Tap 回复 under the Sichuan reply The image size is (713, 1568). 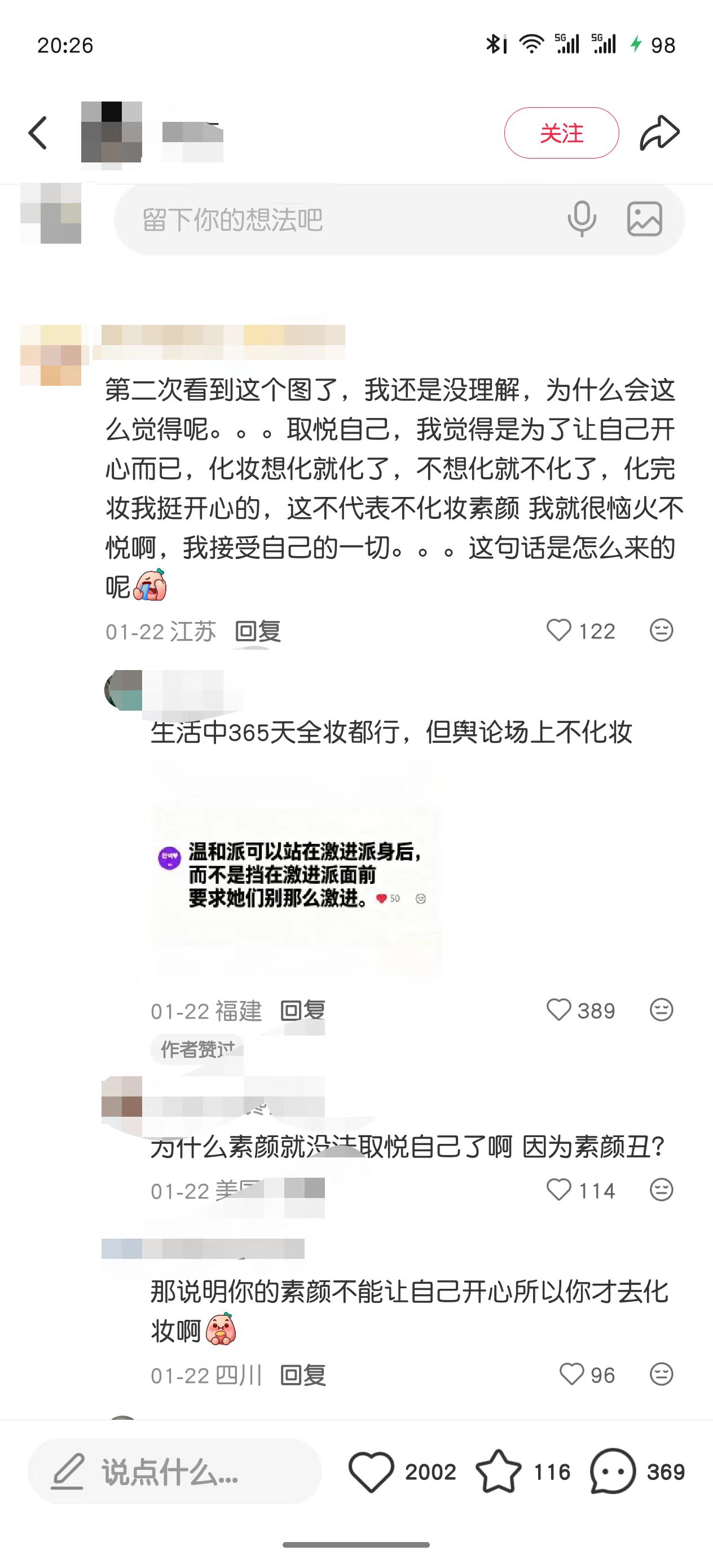303,1375
